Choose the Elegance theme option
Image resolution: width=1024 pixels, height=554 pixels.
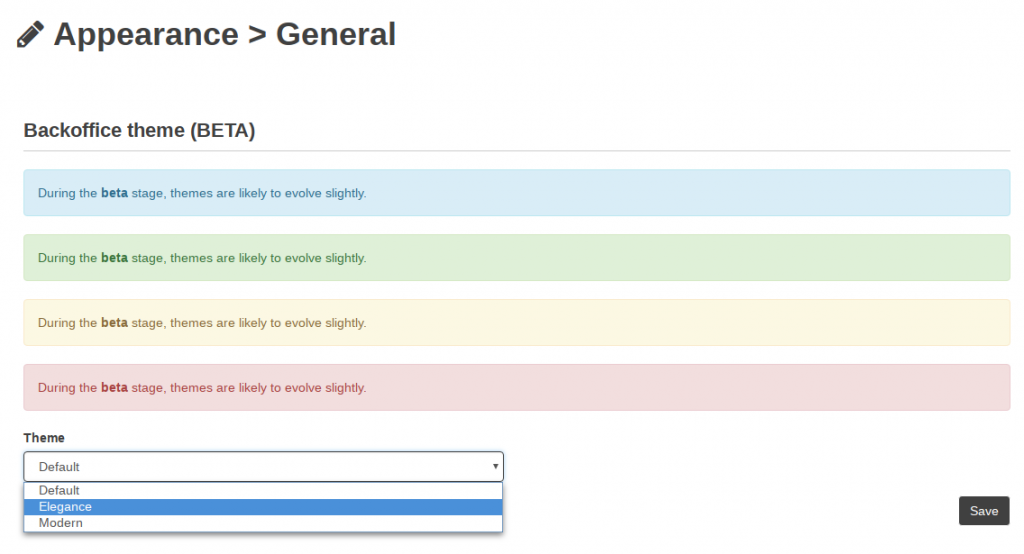coord(66,507)
